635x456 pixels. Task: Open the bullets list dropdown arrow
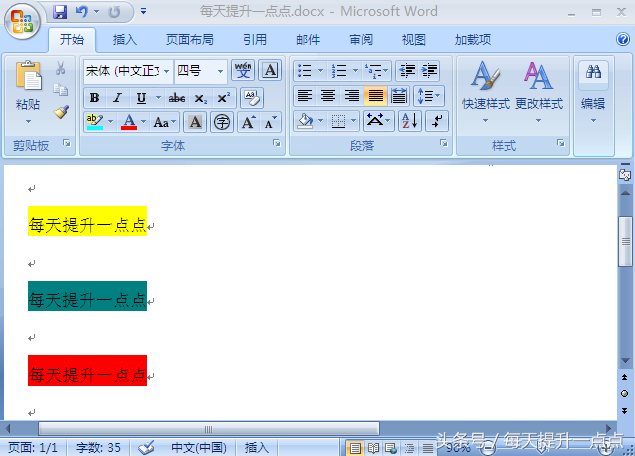coord(320,70)
